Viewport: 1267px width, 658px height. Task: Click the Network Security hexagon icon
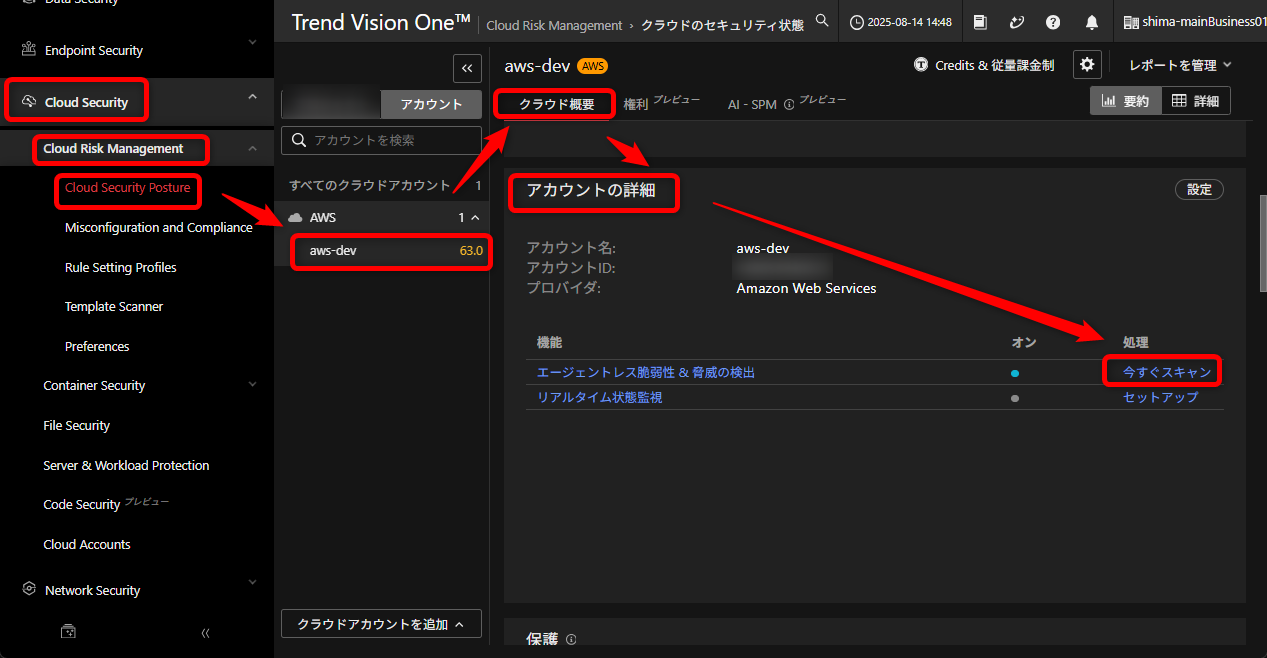pyautogui.click(x=27, y=590)
